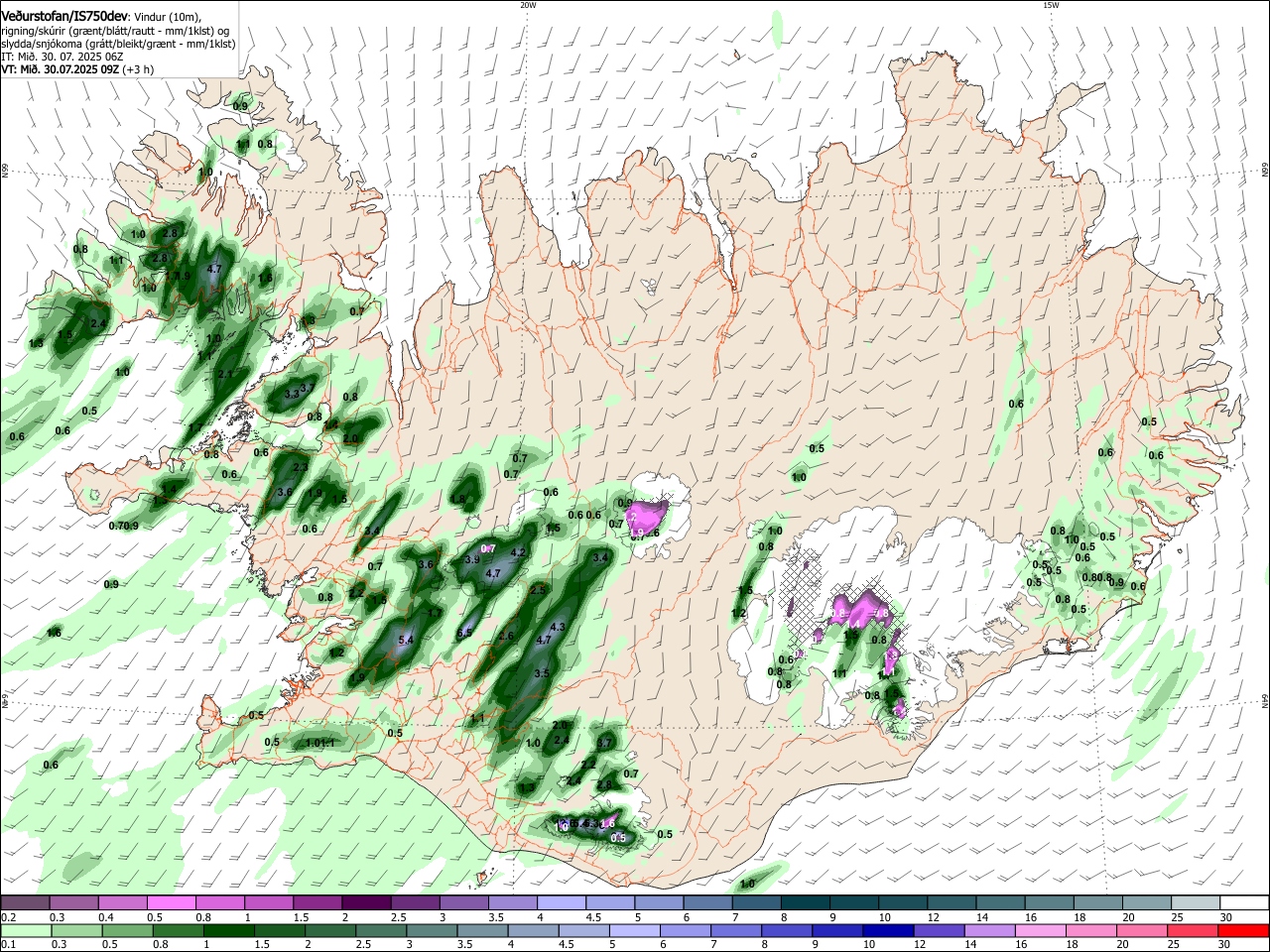Viewport: 1270px width, 952px height.
Task: Select pinkish-red 25 swatch in lower legend
Action: pyautogui.click(x=1194, y=930)
